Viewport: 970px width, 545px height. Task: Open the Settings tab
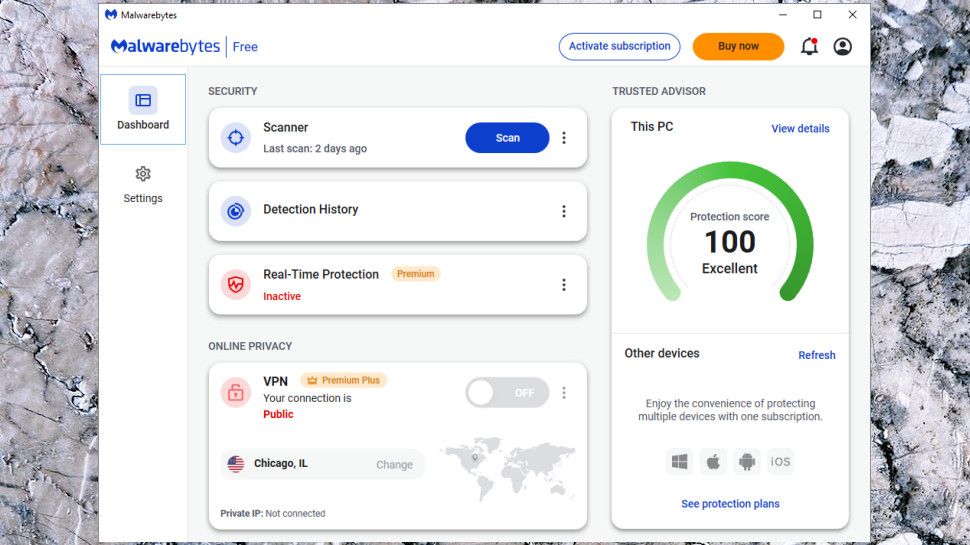[x=143, y=185]
